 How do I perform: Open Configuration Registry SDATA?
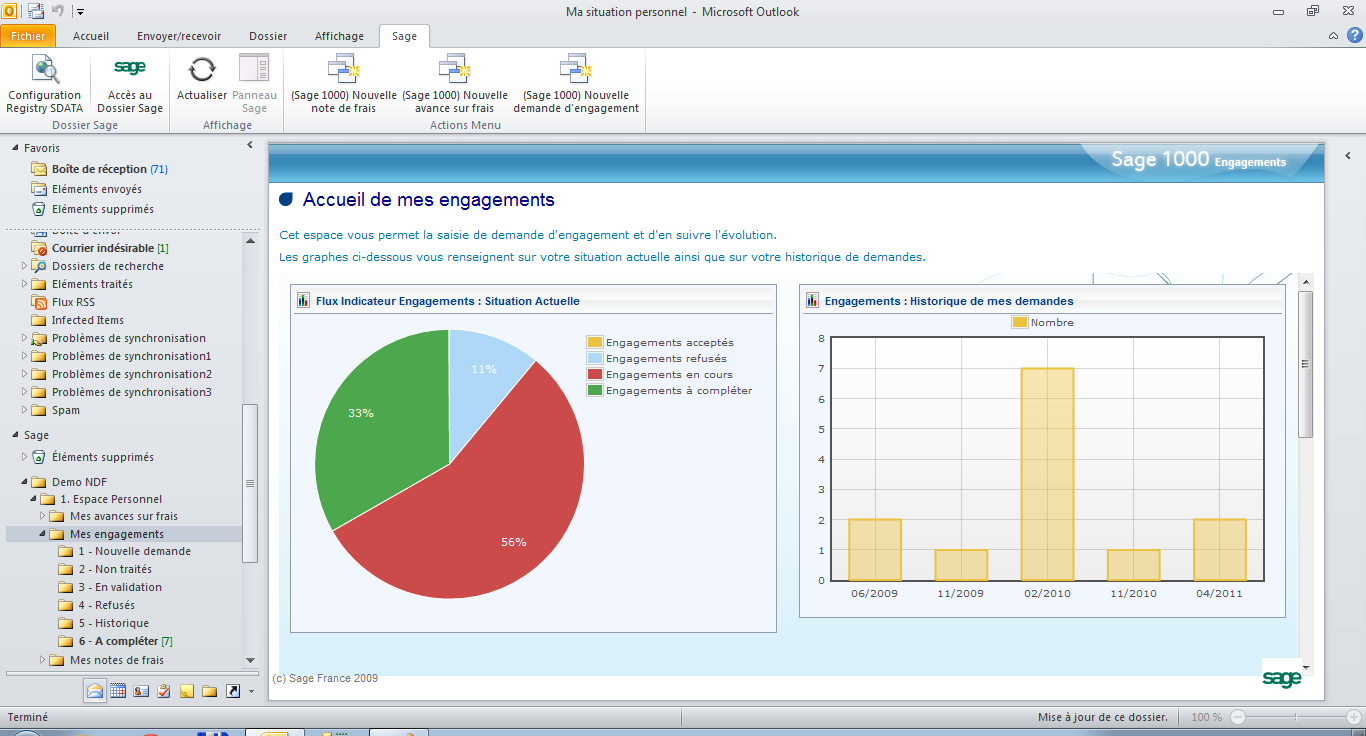[x=44, y=84]
